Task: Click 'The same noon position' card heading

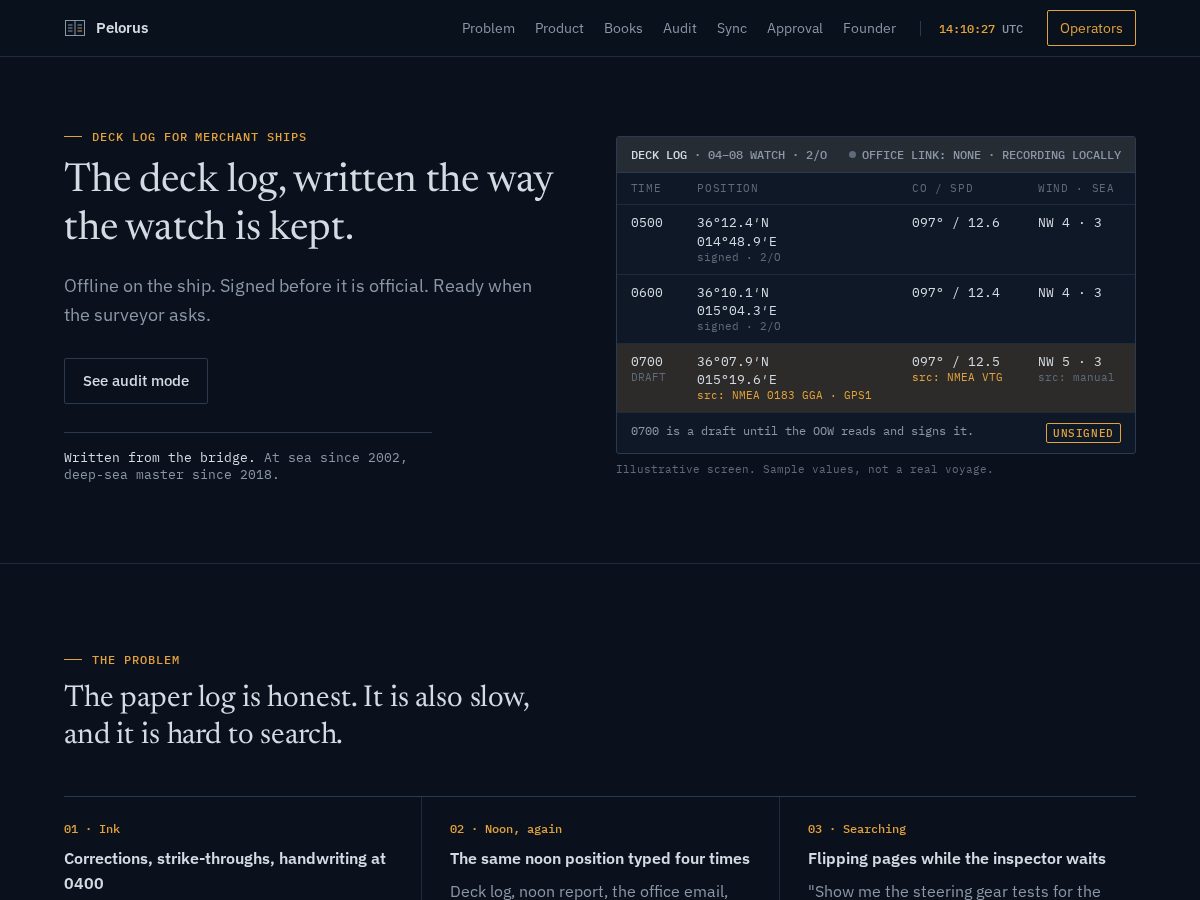Action: 600,858
